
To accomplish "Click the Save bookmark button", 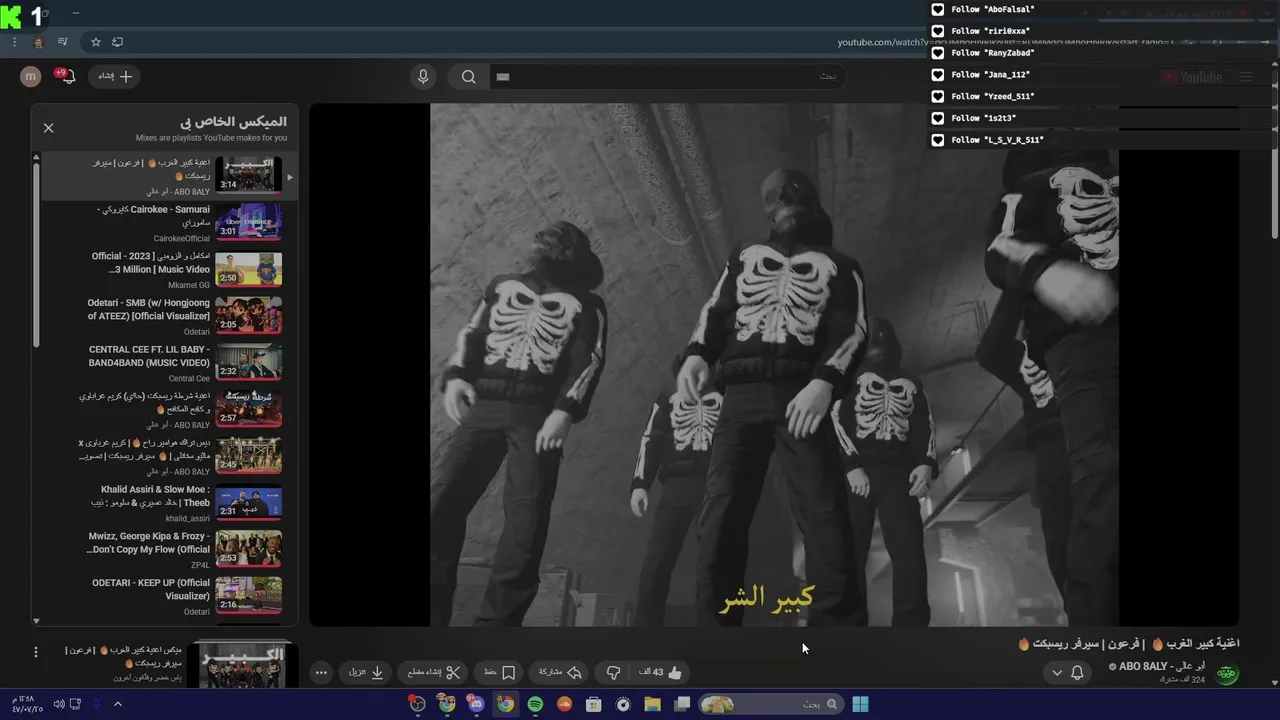I will click(x=499, y=673).
